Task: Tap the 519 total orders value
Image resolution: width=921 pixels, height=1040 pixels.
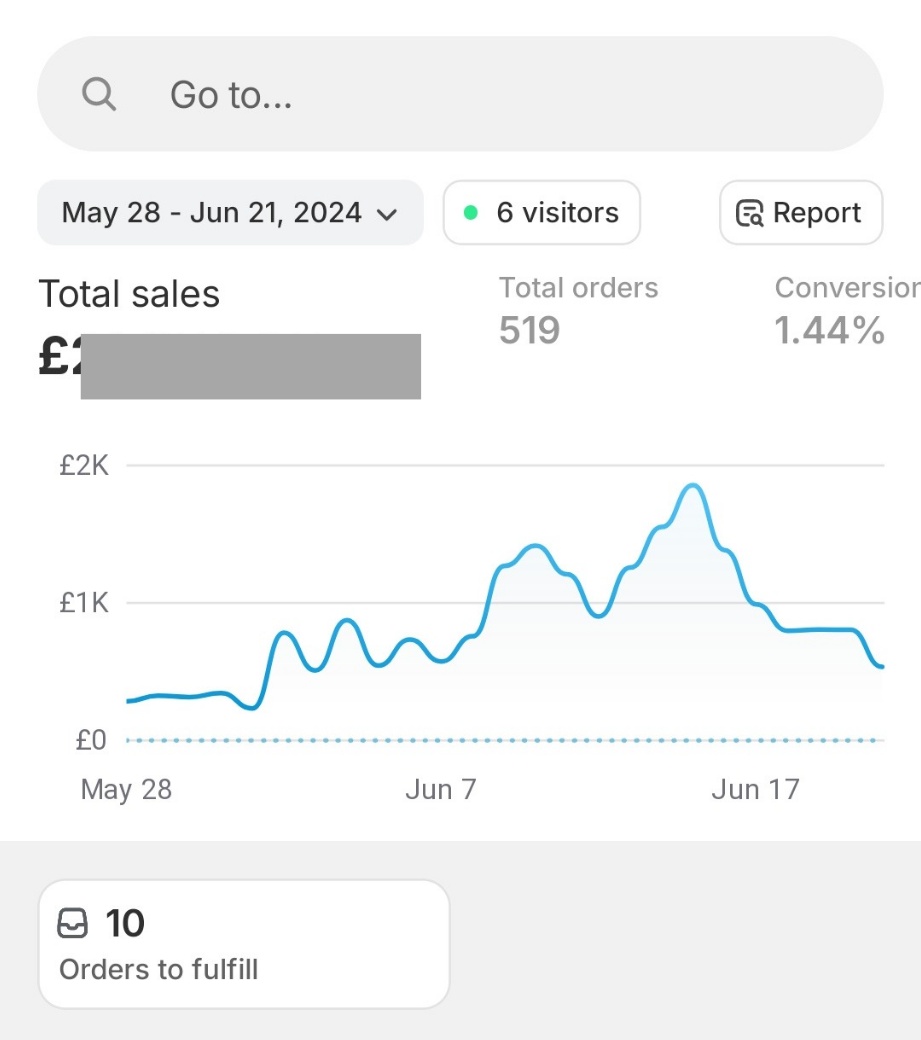Action: coord(529,330)
